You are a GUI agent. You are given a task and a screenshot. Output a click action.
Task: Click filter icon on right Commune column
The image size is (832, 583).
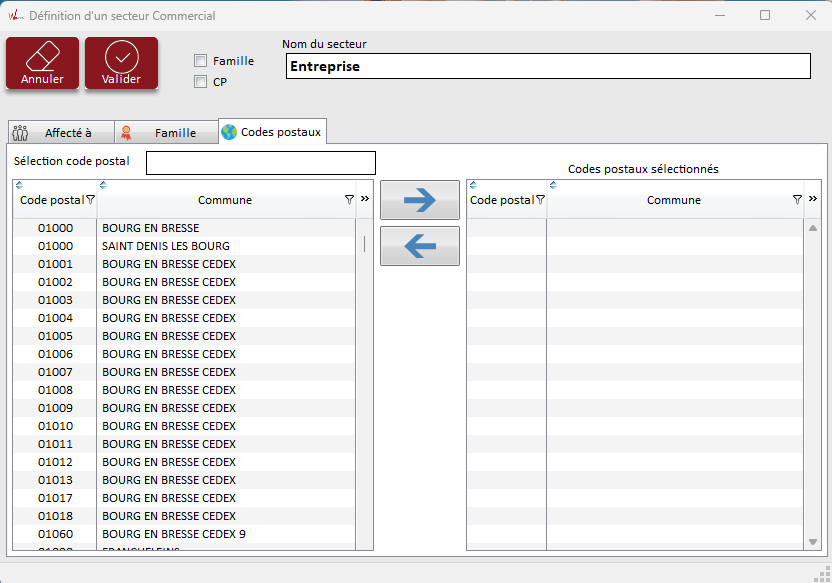pos(797,200)
